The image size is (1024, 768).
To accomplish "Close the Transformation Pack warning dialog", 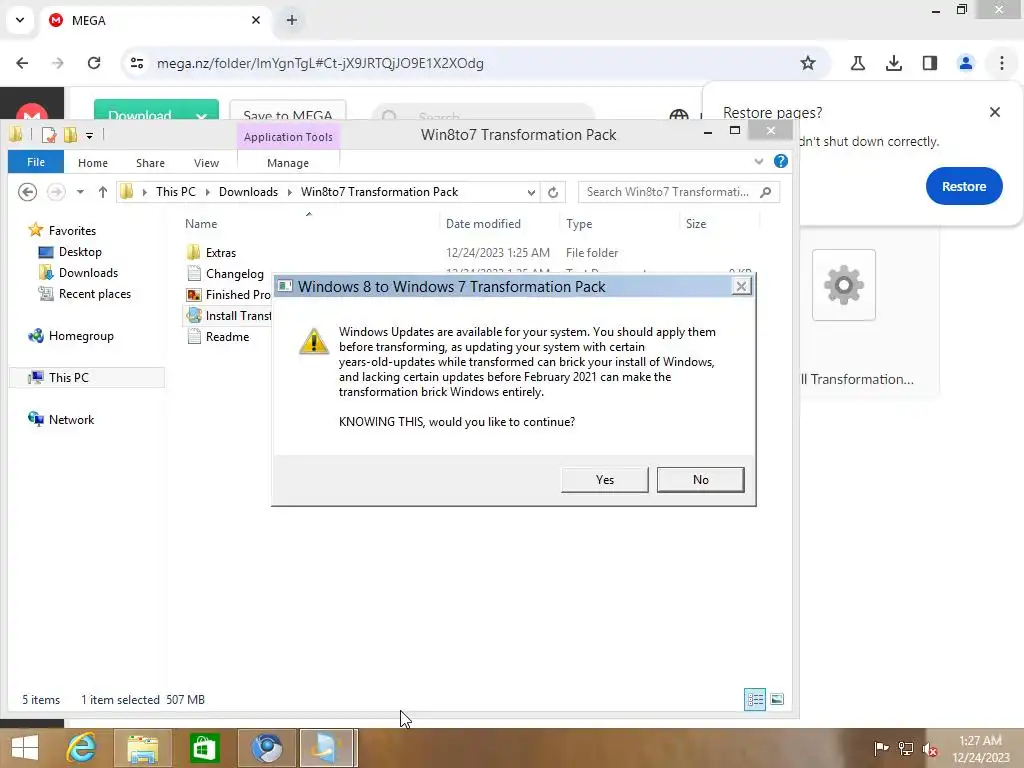I will pos(741,286).
